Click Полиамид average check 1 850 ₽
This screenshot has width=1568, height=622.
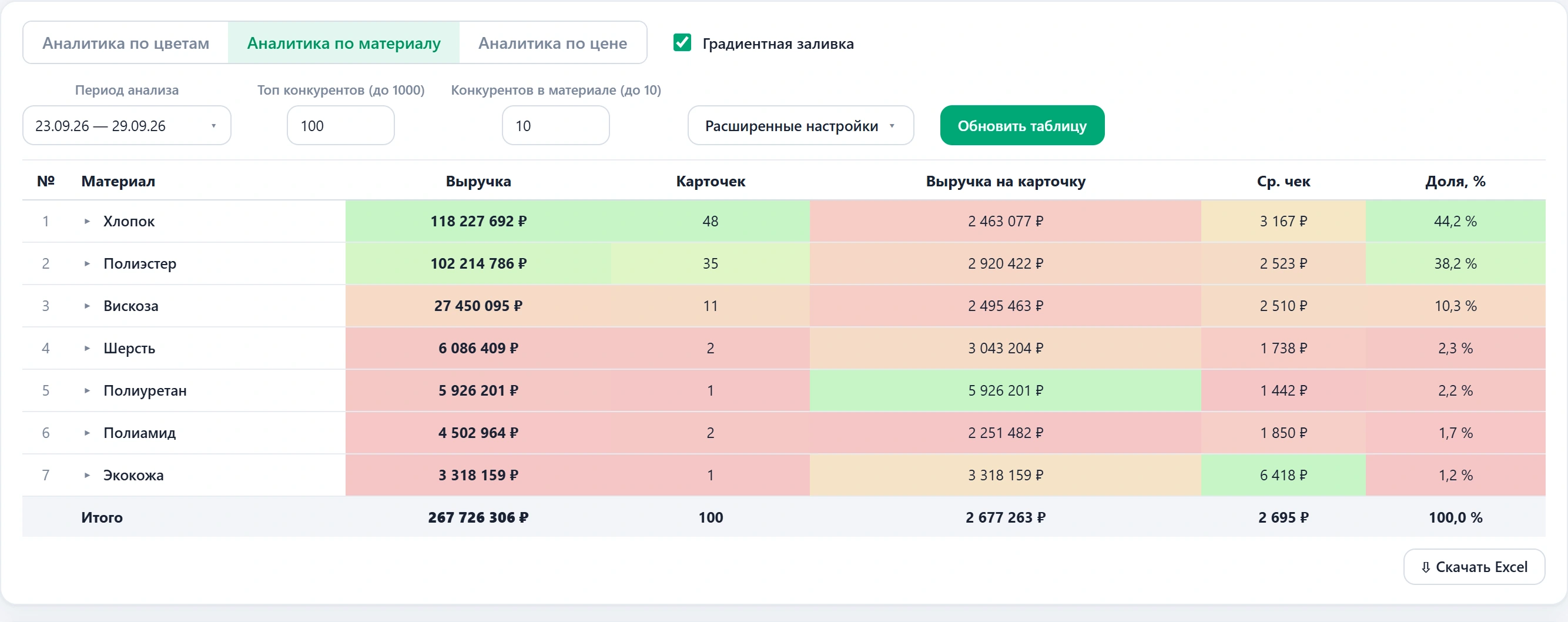[1283, 433]
